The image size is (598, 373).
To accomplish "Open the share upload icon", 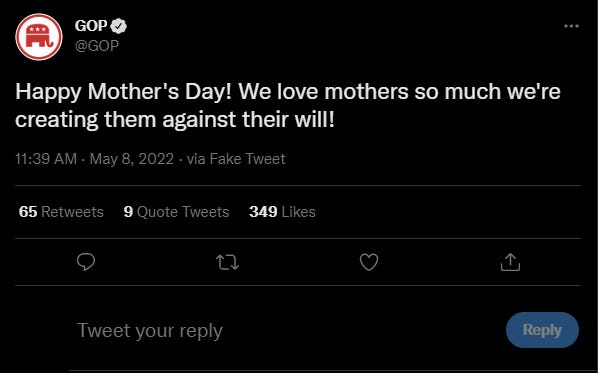I will tap(510, 262).
